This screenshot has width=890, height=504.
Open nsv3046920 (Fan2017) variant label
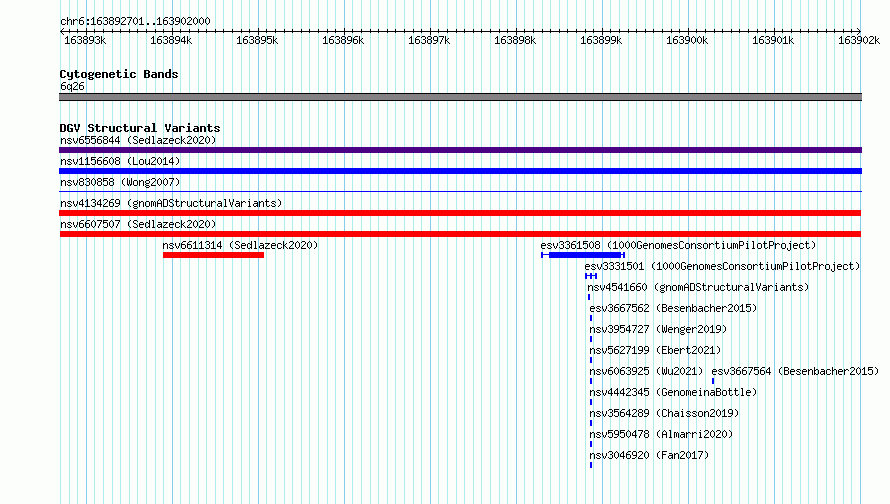tap(649, 455)
